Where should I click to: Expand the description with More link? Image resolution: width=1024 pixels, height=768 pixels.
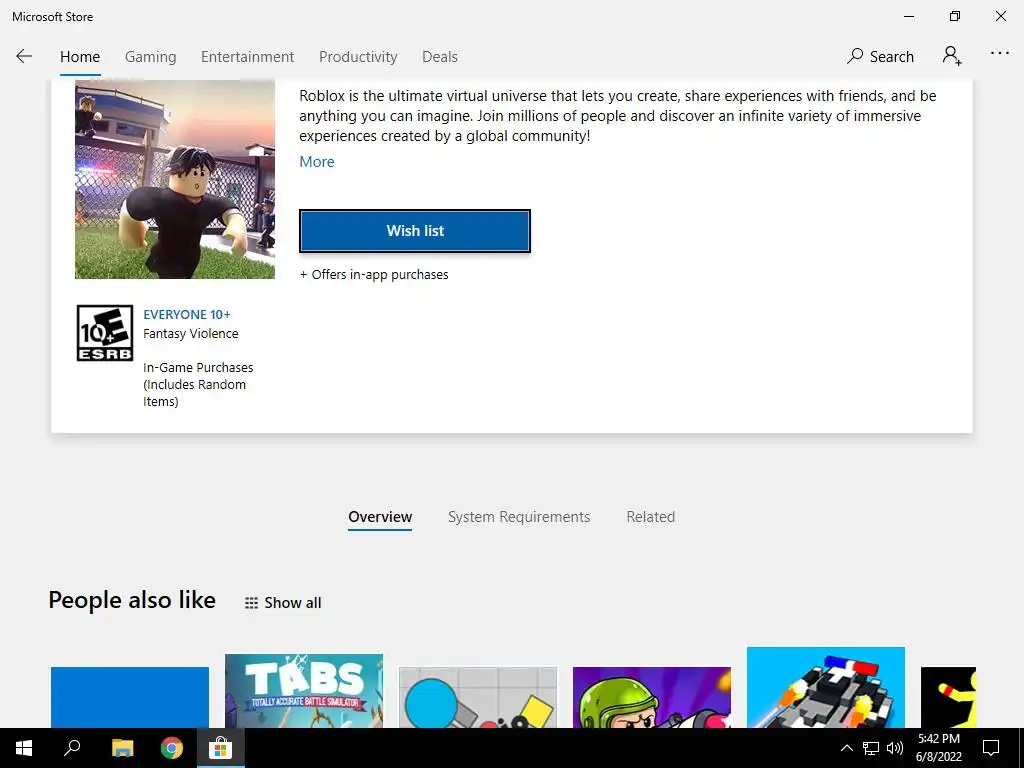317,161
